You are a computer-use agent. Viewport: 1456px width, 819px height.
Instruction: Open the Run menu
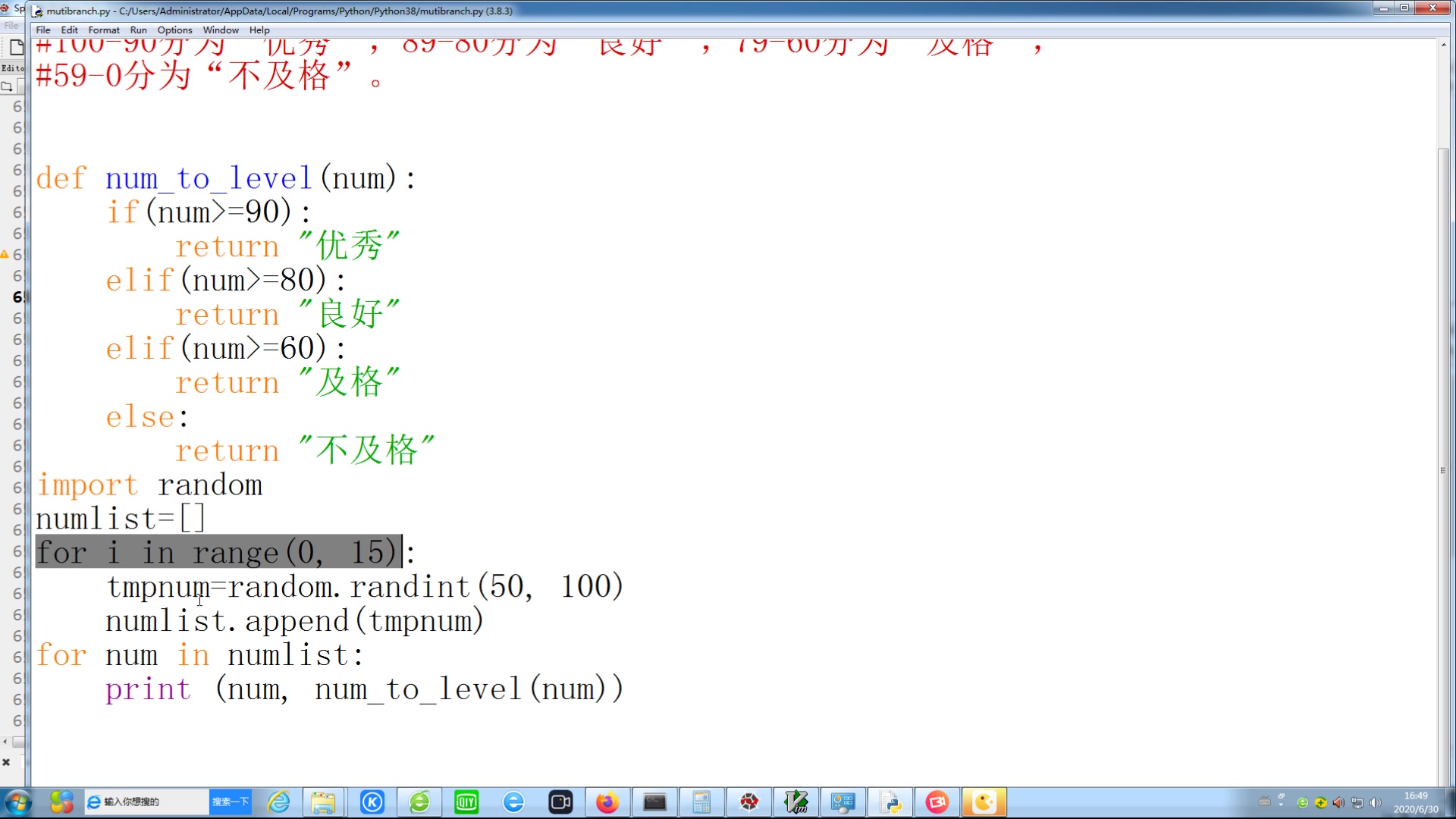click(138, 30)
